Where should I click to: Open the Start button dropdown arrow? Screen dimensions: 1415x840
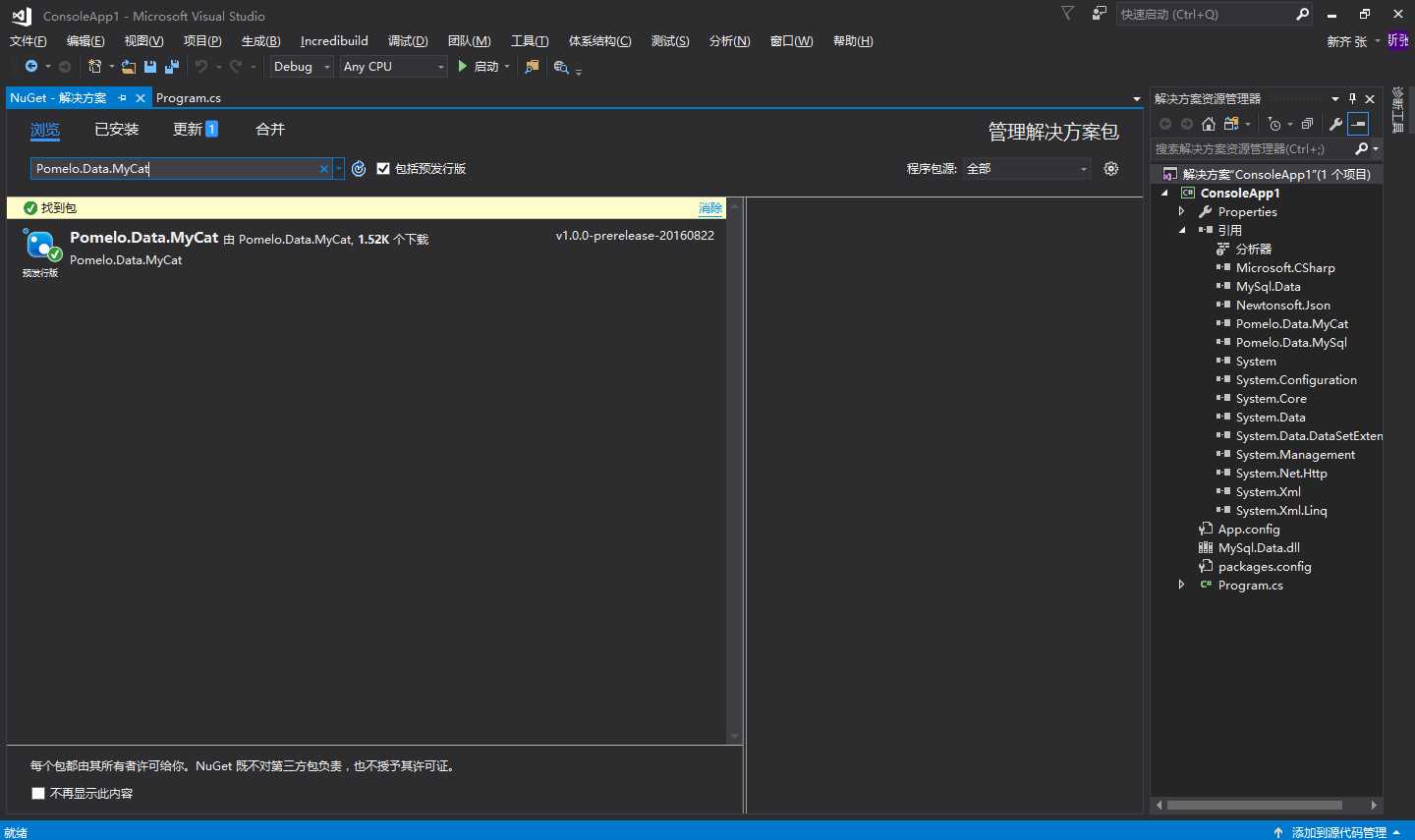pos(507,67)
